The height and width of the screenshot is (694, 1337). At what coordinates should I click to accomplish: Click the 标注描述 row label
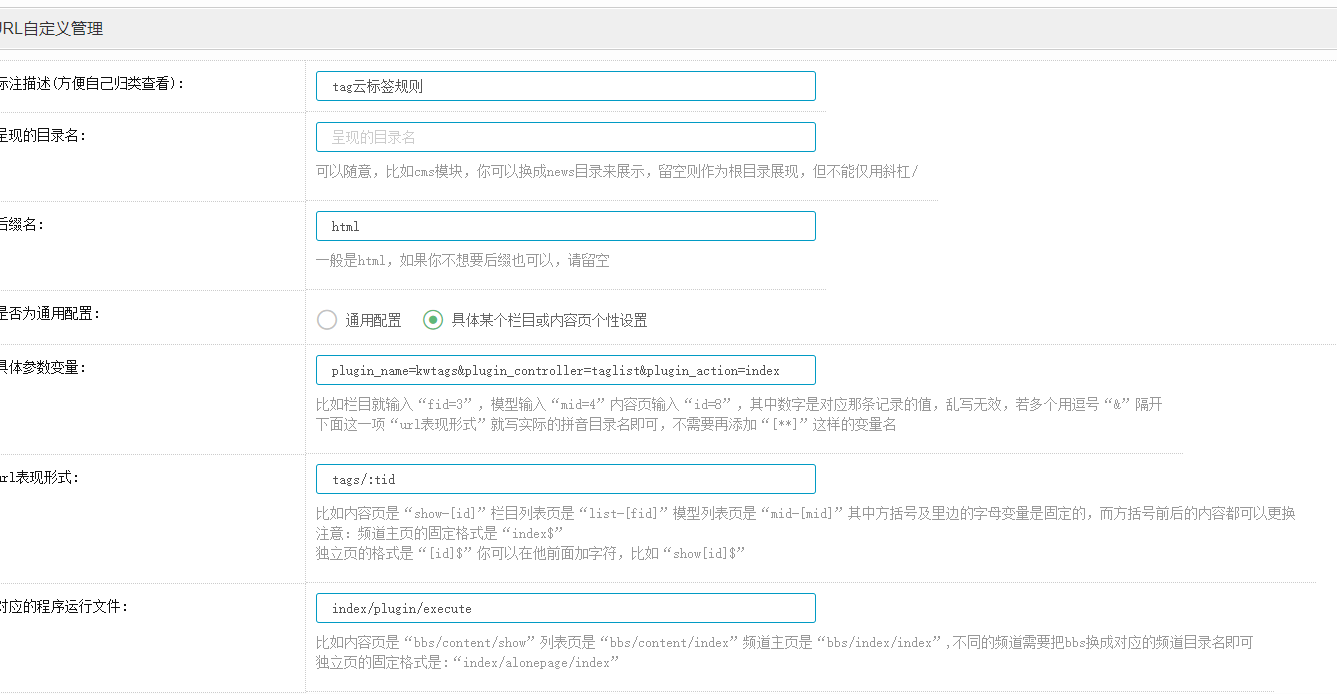[91, 84]
